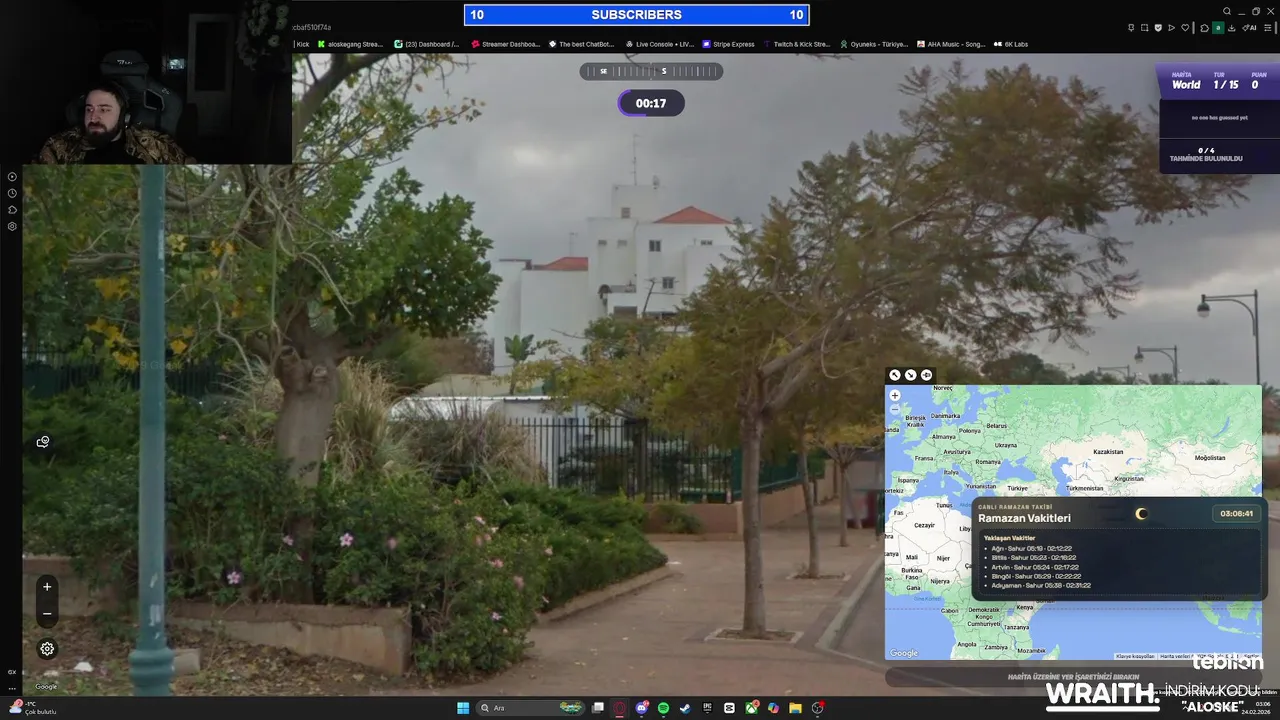Click the streamer webcam thumbnail
Image resolution: width=1280 pixels, height=720 pixels.
[145, 82]
